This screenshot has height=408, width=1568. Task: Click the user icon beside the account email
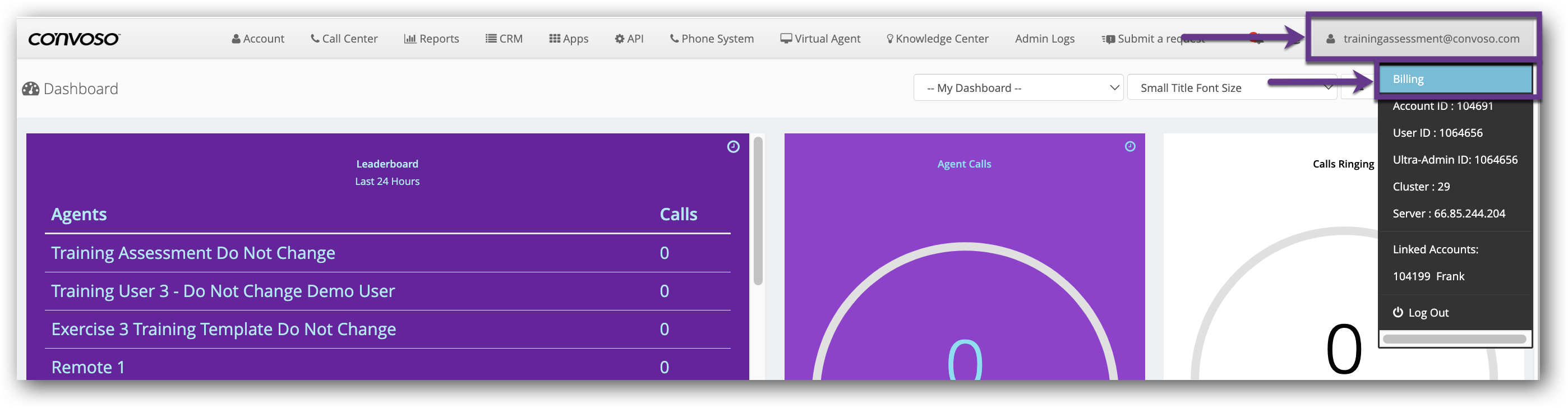1331,39
